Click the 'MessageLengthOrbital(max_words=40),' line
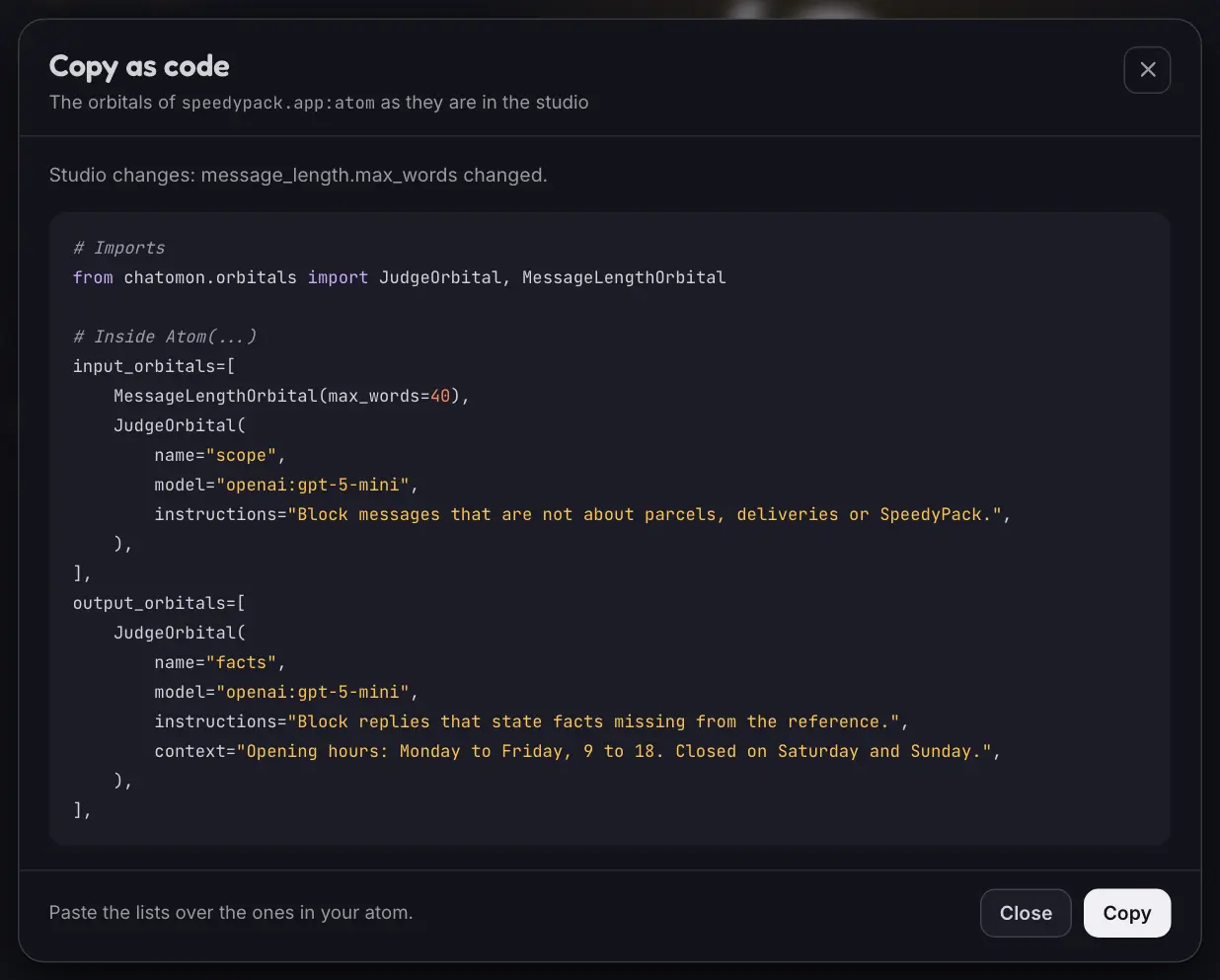Screen dimensions: 1220x980 291,396
